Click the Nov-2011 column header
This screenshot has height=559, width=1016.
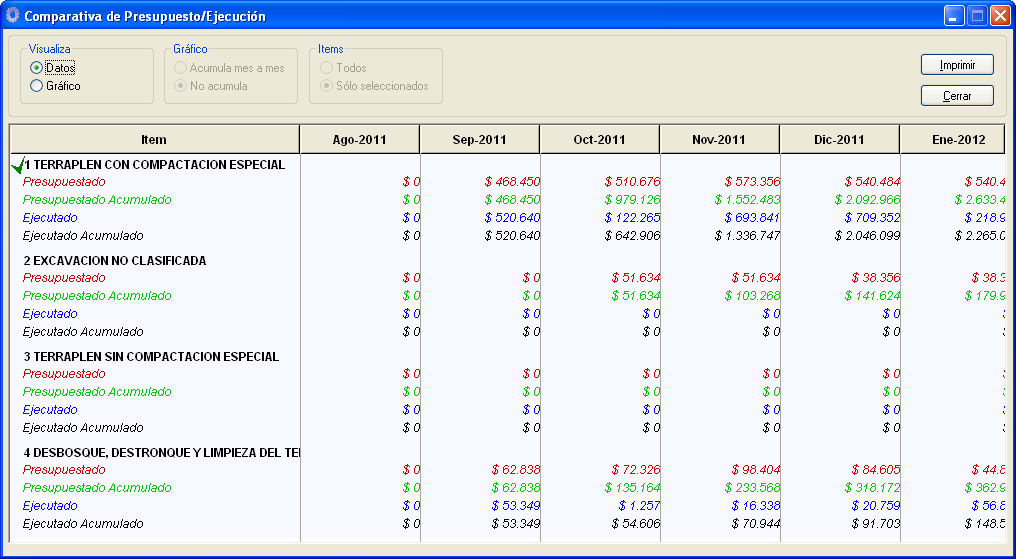(x=719, y=140)
